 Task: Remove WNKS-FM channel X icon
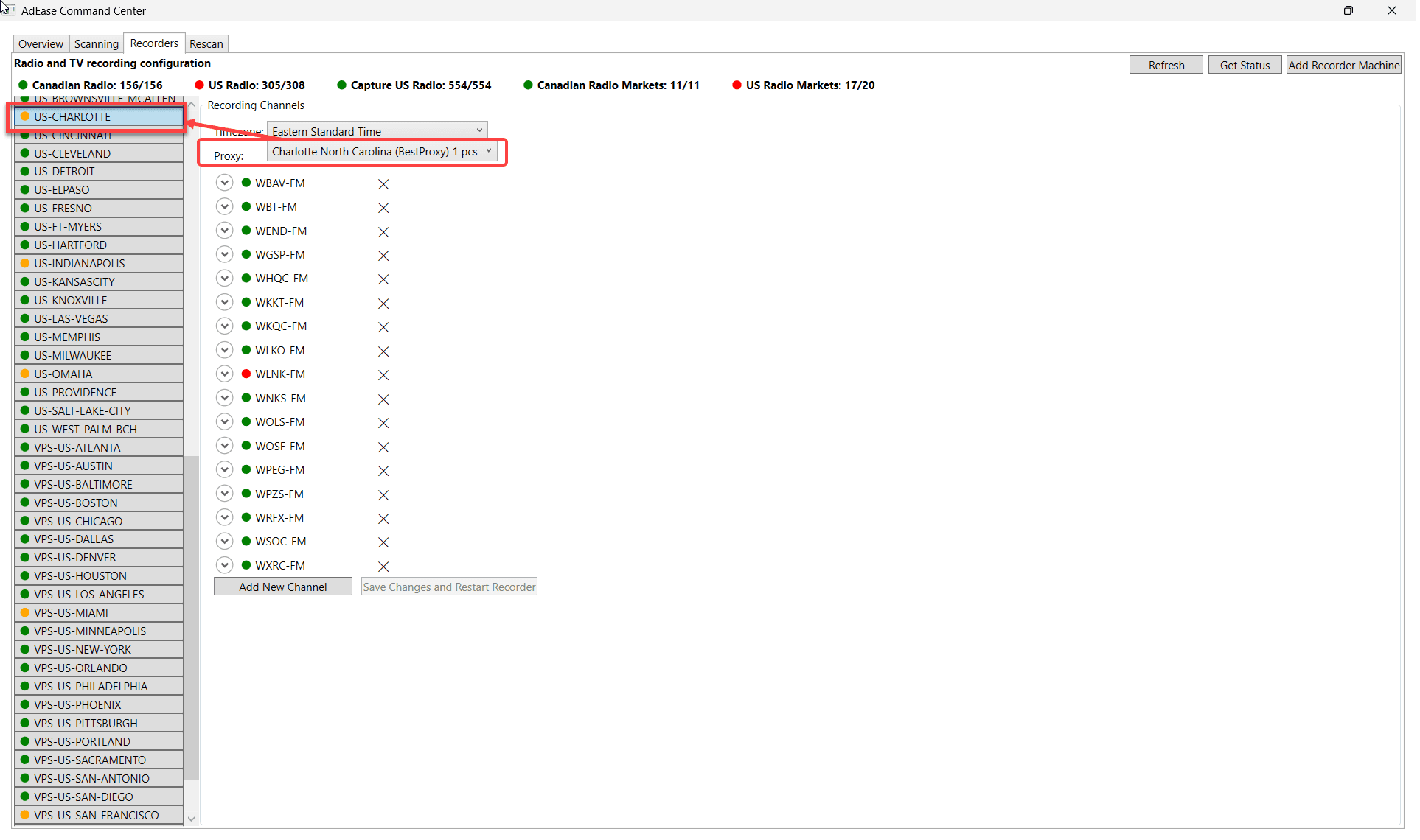tap(383, 399)
